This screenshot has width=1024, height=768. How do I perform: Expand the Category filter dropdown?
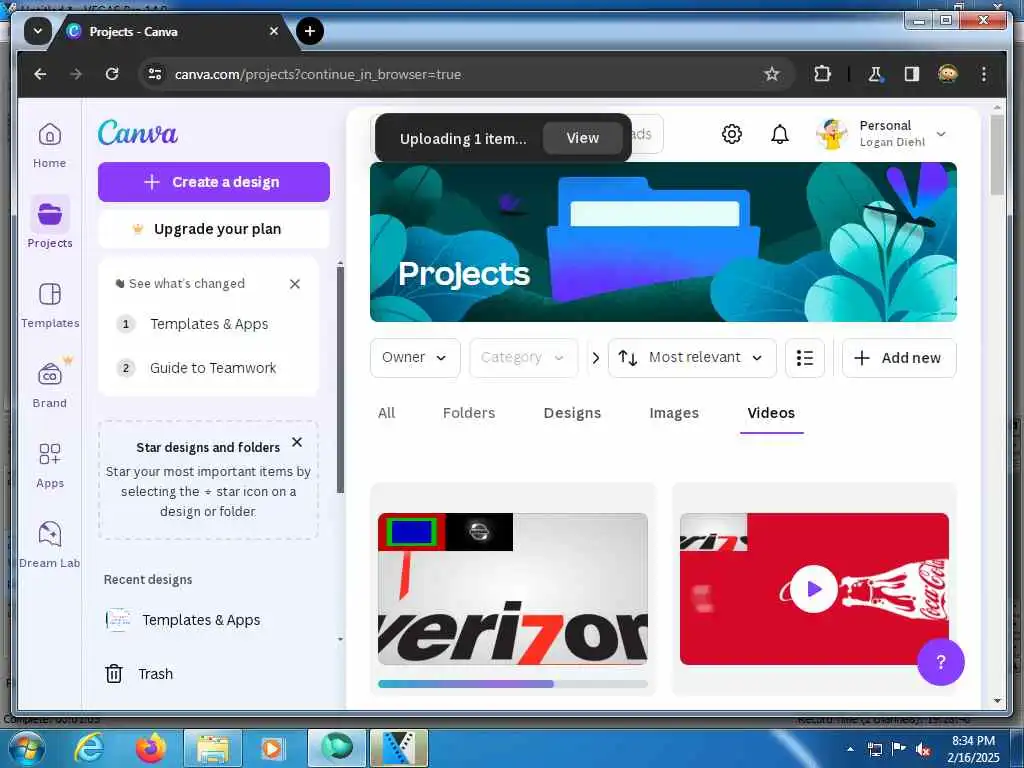click(x=523, y=357)
